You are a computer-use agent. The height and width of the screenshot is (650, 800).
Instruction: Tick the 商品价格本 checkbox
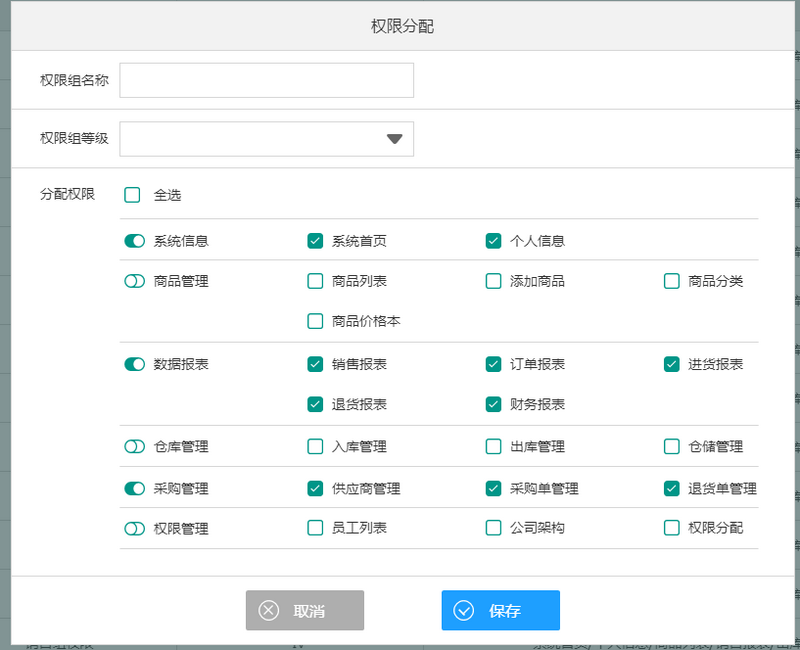pyautogui.click(x=315, y=321)
